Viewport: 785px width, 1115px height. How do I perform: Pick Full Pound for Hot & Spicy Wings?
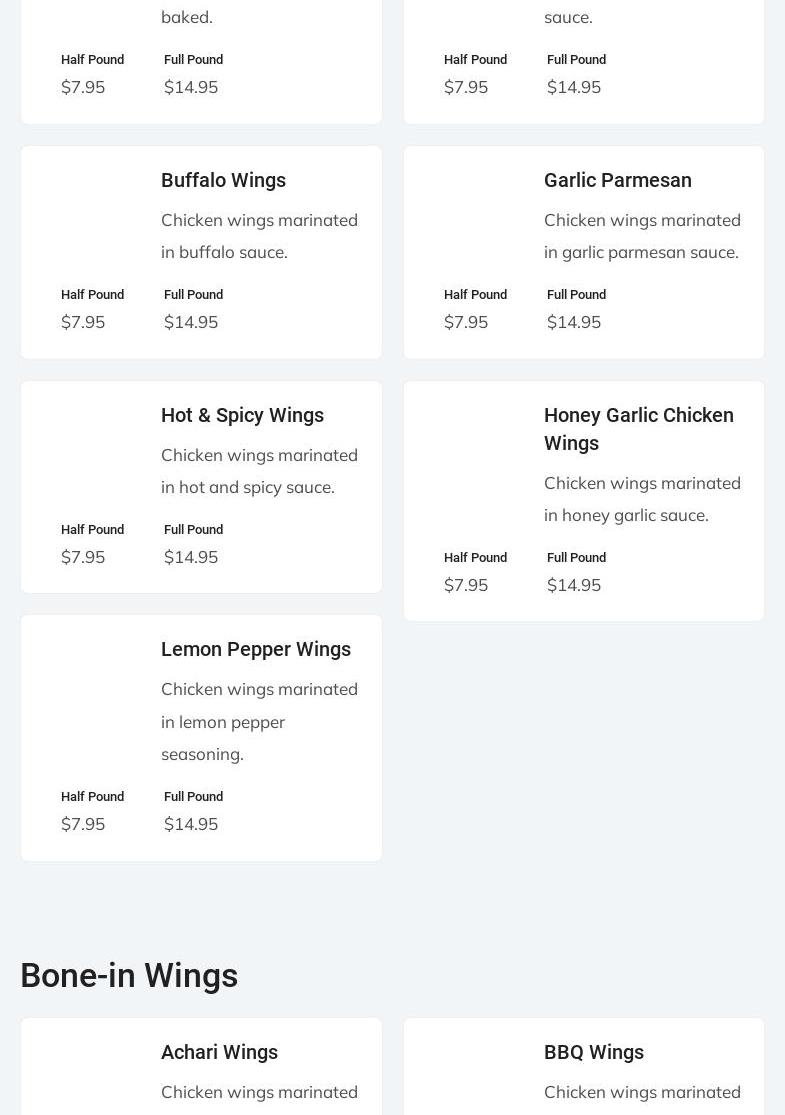click(x=191, y=556)
